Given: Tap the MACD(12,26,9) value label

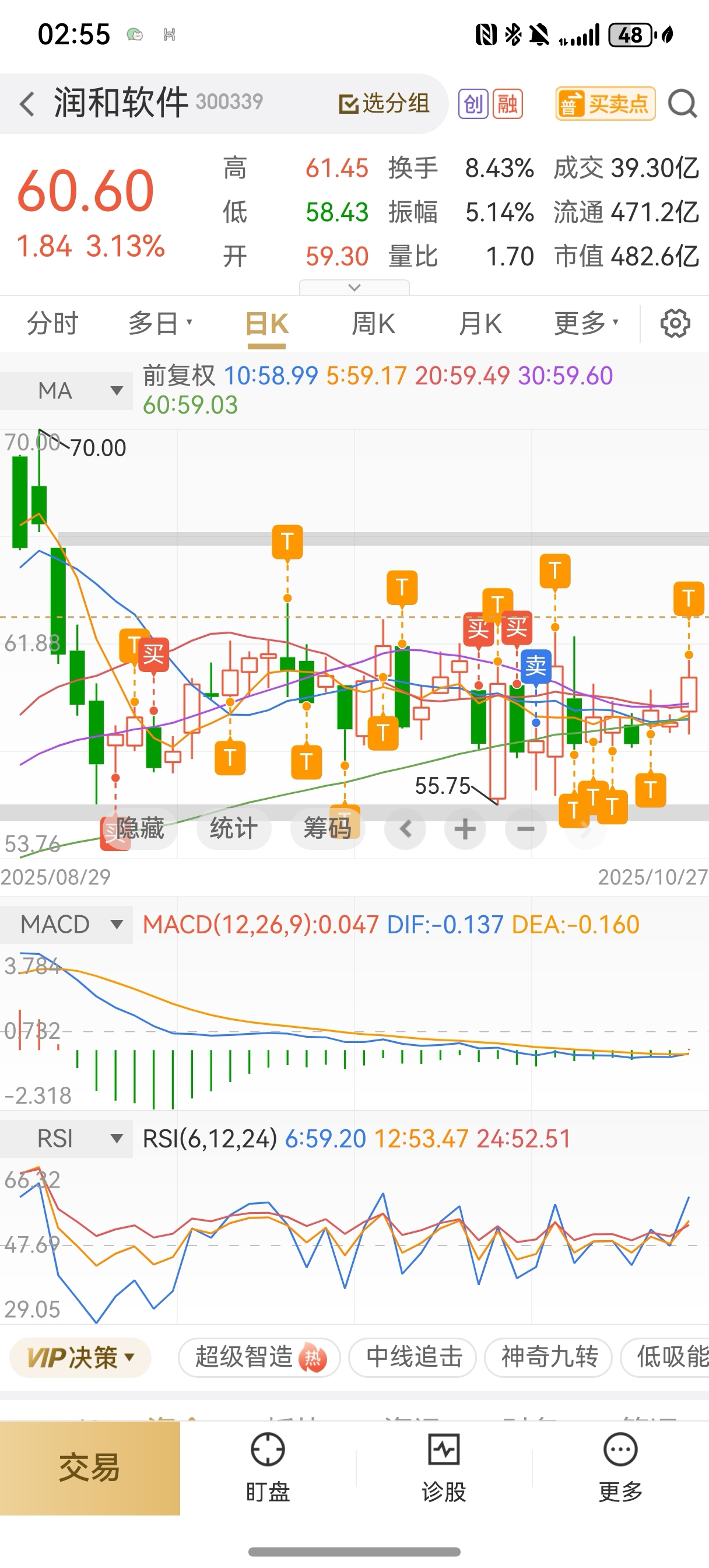Looking at the screenshot, I should [x=261, y=925].
